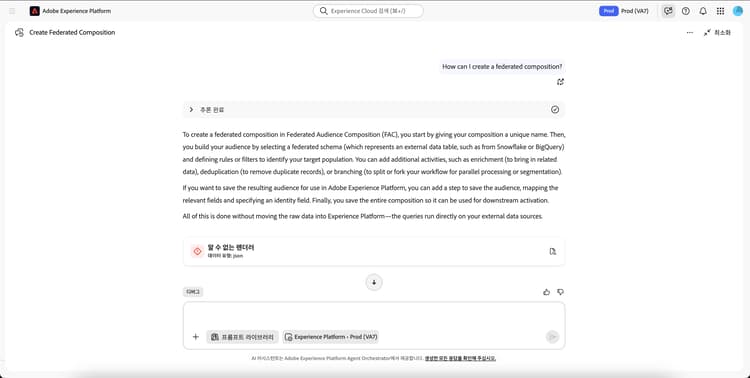
Task: Toggle the AI Assistant icon in header
Action: 668,11
